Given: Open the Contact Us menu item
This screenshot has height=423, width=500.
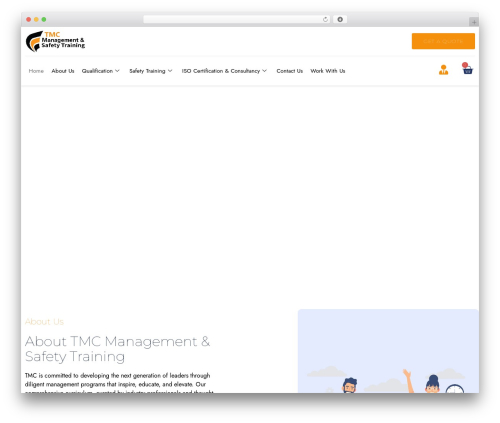Looking at the screenshot, I should click(x=289, y=71).
